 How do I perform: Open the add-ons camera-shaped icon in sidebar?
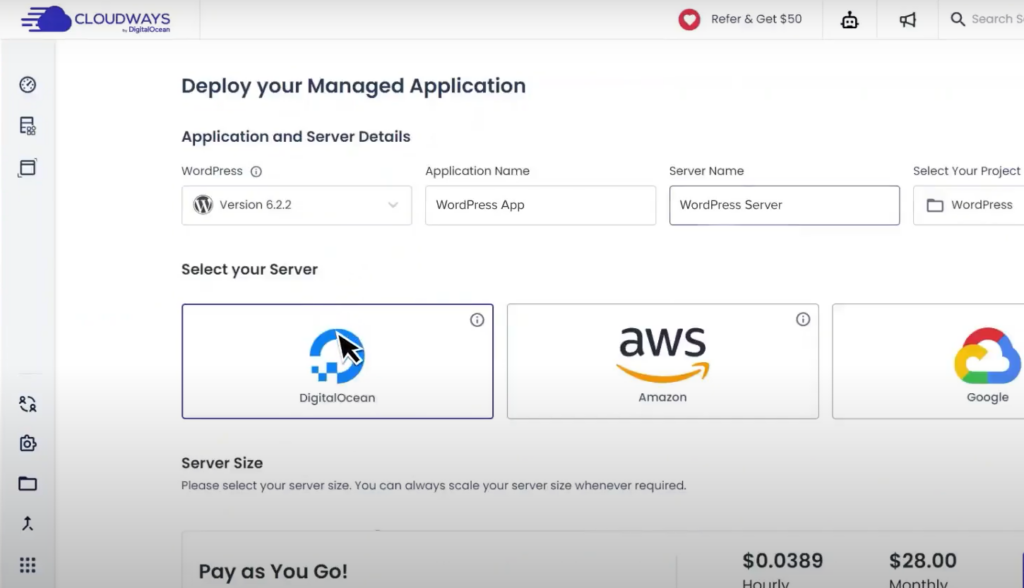tap(27, 443)
